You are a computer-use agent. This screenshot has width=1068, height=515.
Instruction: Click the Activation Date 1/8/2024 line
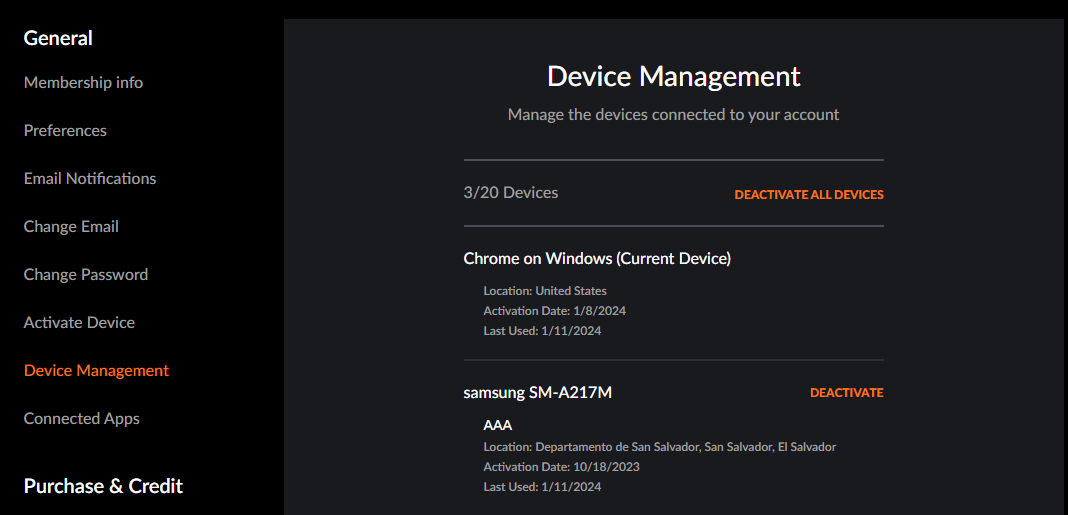click(554, 311)
